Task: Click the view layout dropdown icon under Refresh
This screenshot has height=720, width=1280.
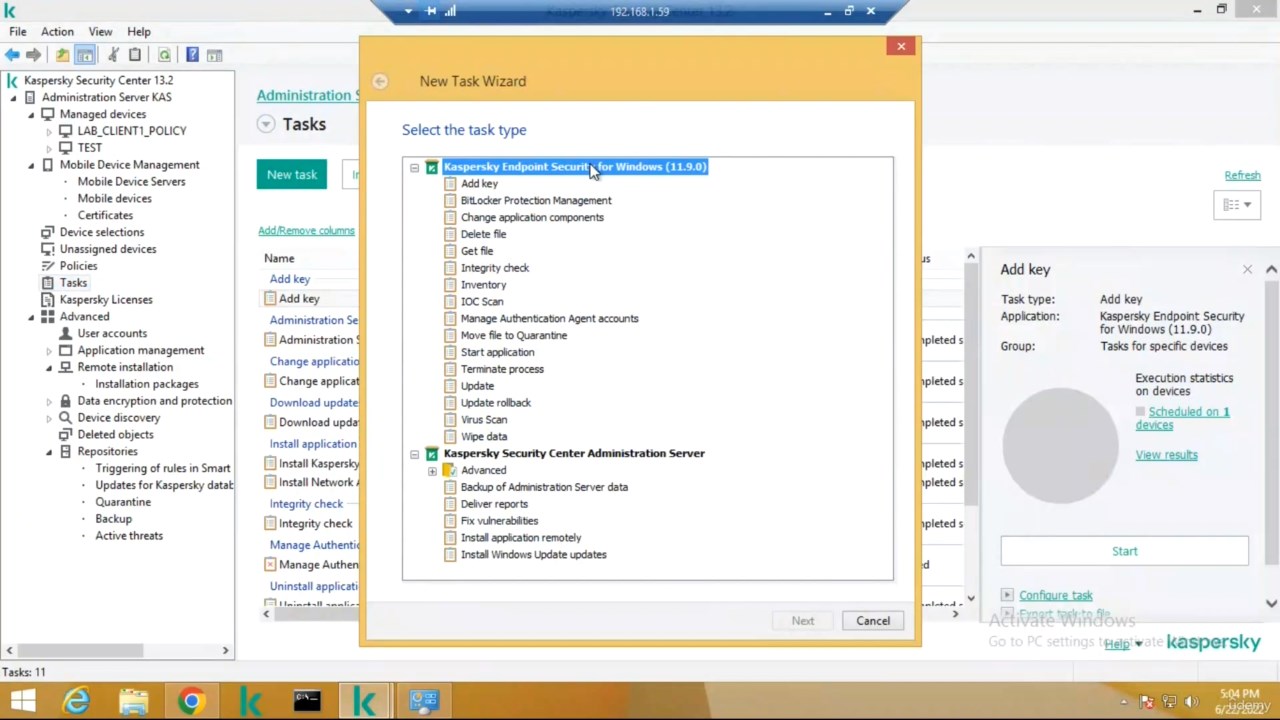Action: click(x=1237, y=205)
